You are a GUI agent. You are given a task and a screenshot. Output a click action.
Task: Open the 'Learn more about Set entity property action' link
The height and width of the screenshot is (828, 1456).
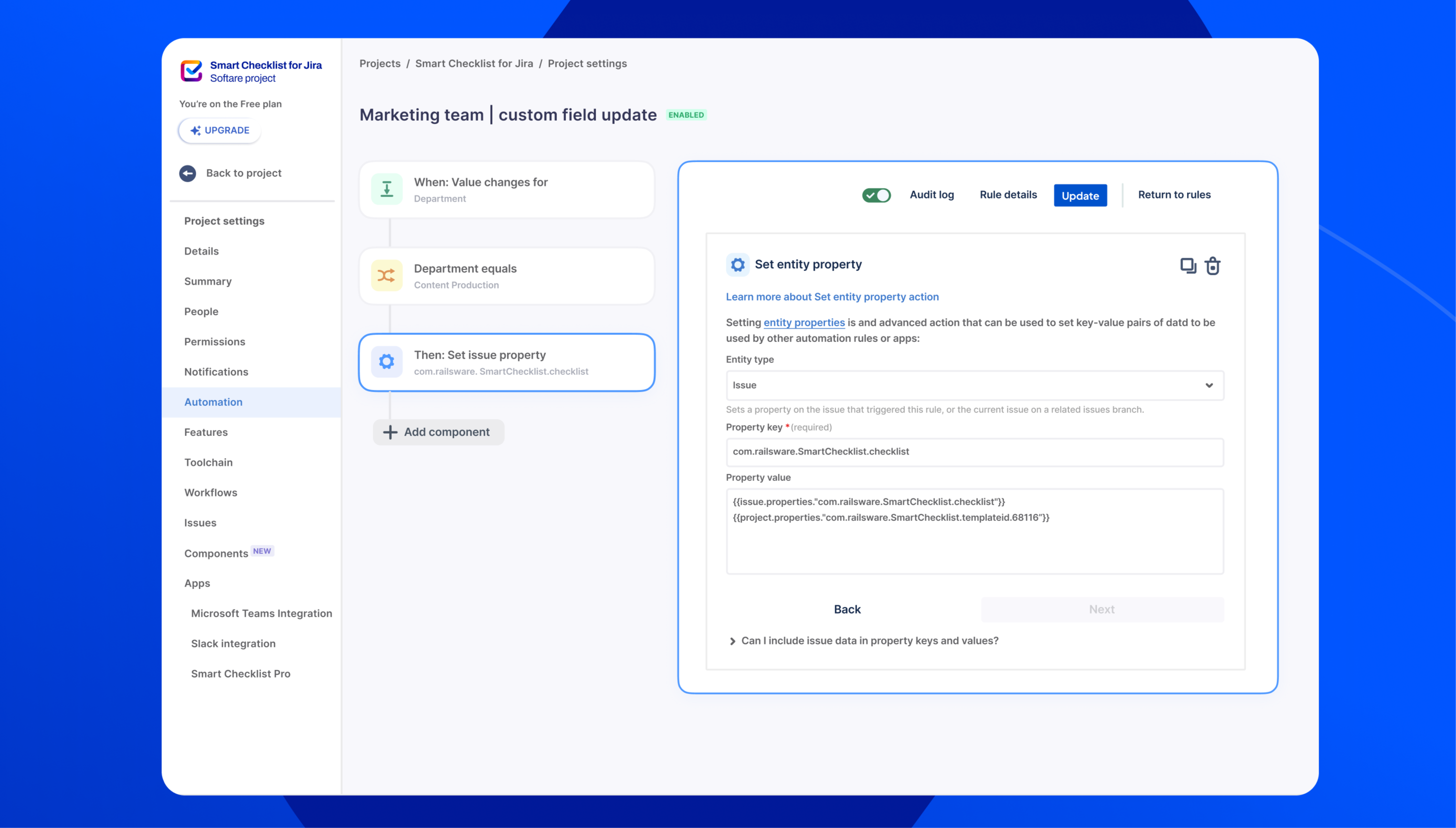point(832,297)
